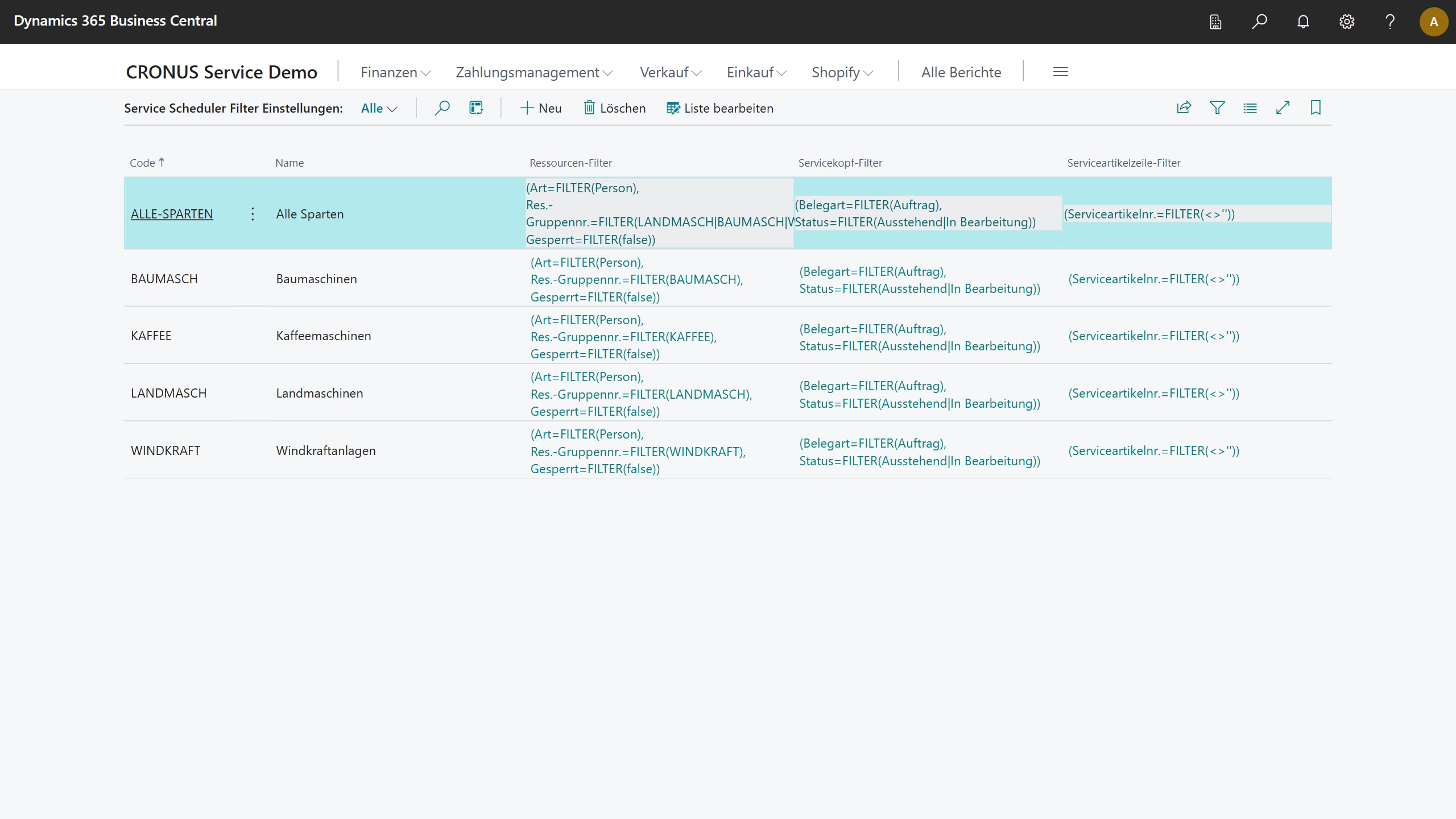The image size is (1456, 819).
Task: Open the user account avatar A
Action: [x=1434, y=22]
